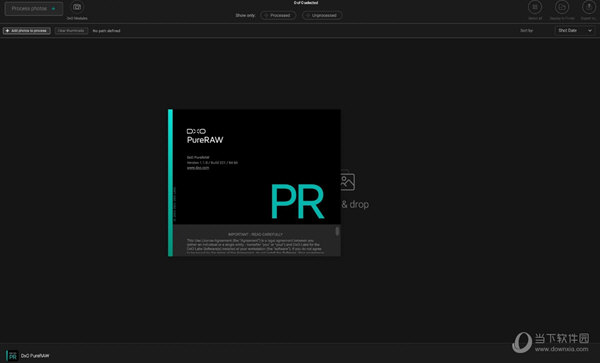Click the Select all icon
The width and height of the screenshot is (600, 363).
pyautogui.click(x=535, y=7)
